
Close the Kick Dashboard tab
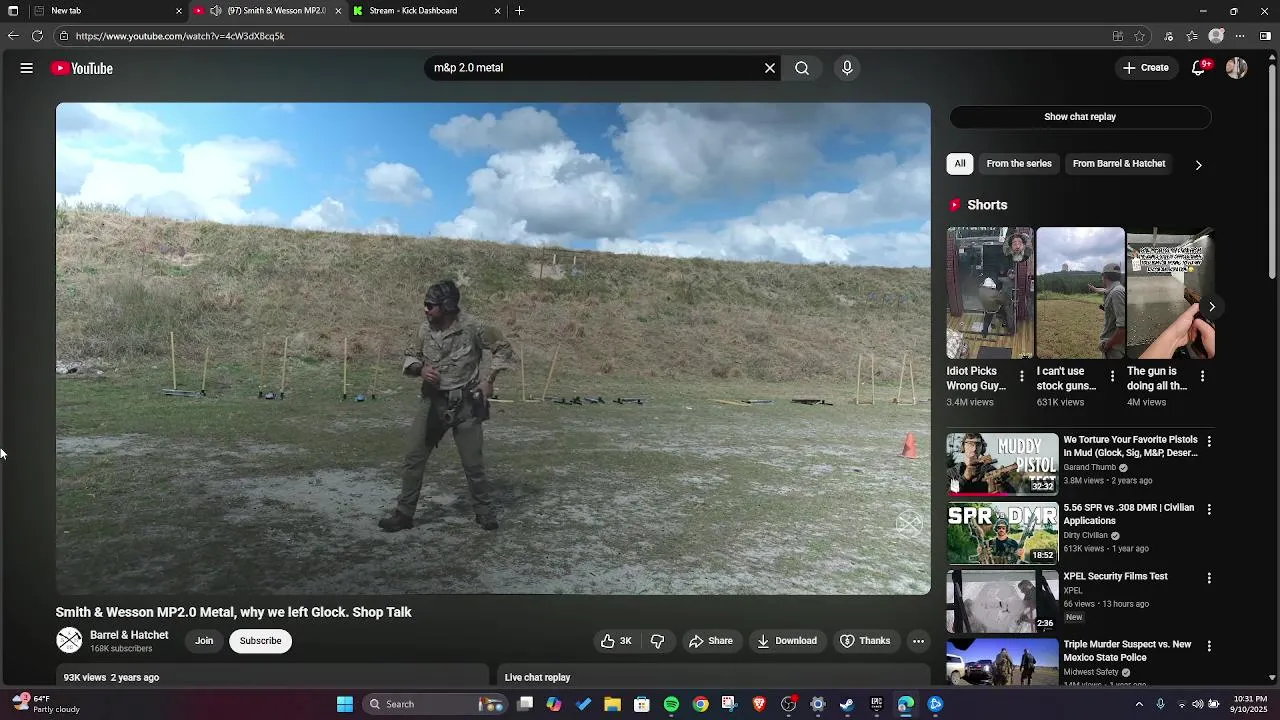[x=497, y=11]
